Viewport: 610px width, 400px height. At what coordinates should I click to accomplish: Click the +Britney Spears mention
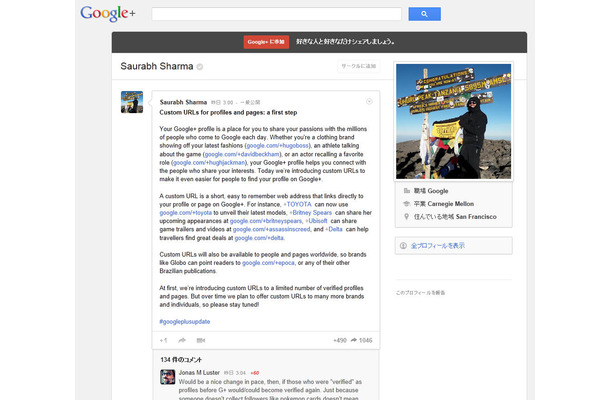tap(310, 213)
